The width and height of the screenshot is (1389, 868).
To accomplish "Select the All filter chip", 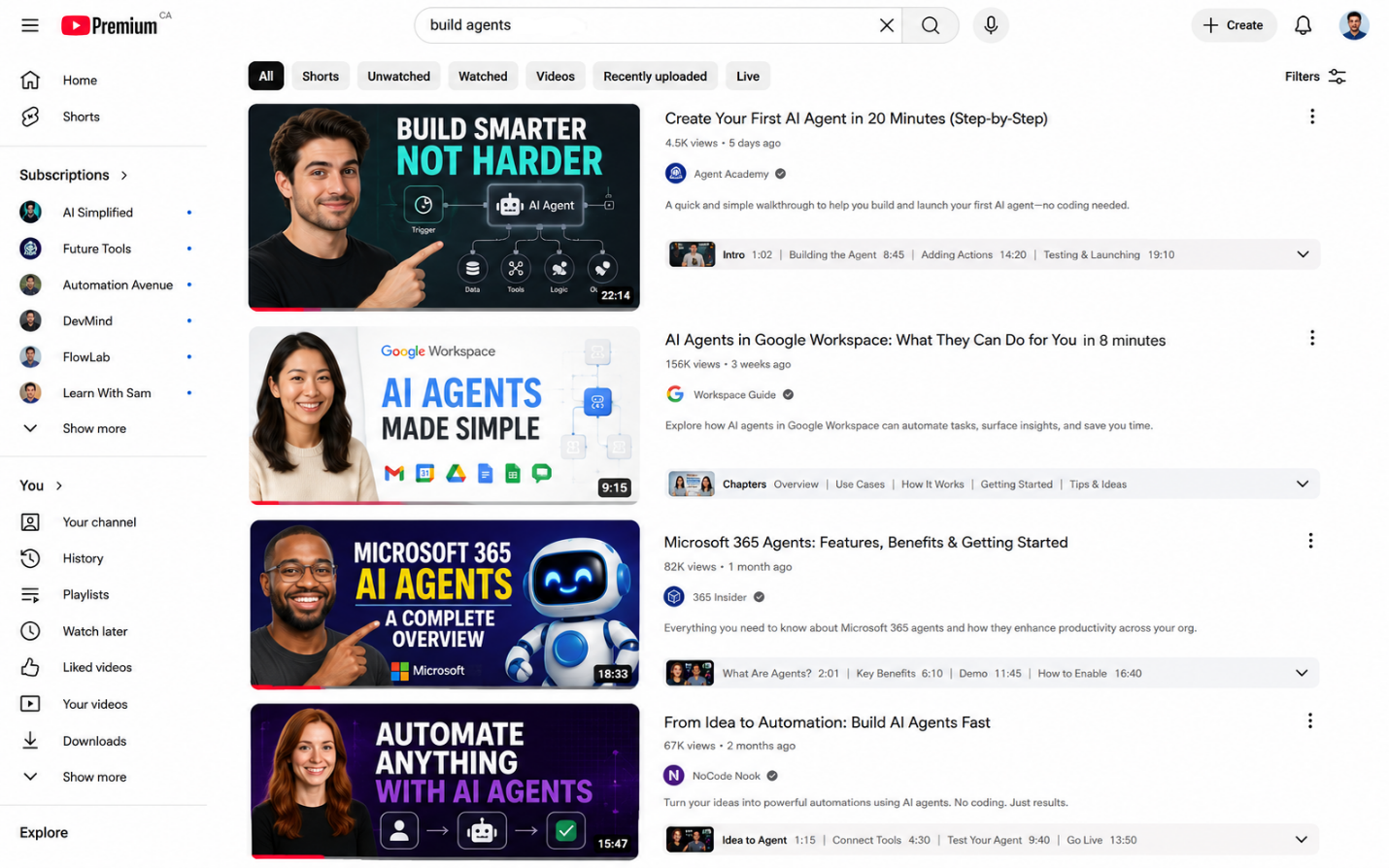I will tap(266, 77).
